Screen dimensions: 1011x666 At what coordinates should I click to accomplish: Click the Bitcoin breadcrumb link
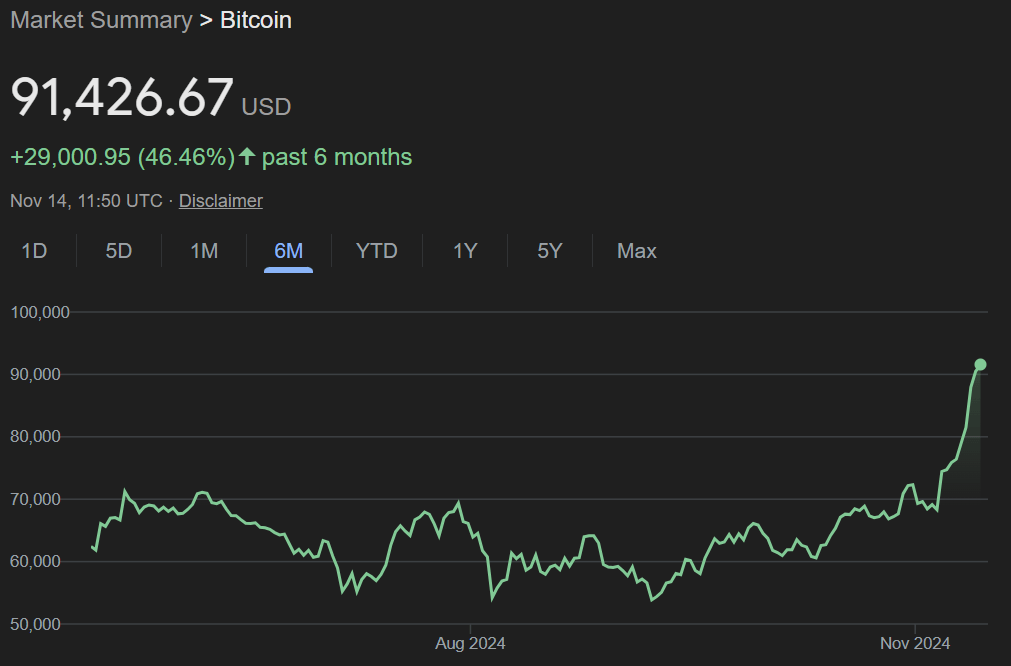[255, 20]
